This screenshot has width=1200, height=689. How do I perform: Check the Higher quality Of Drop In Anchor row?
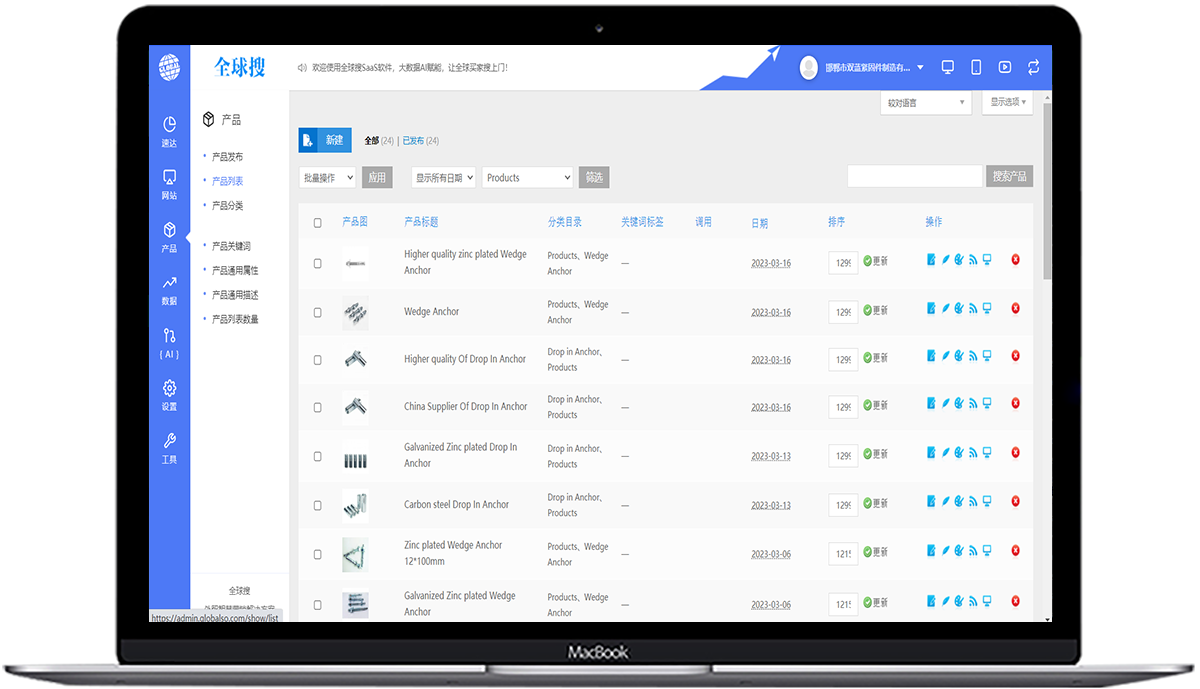318,360
